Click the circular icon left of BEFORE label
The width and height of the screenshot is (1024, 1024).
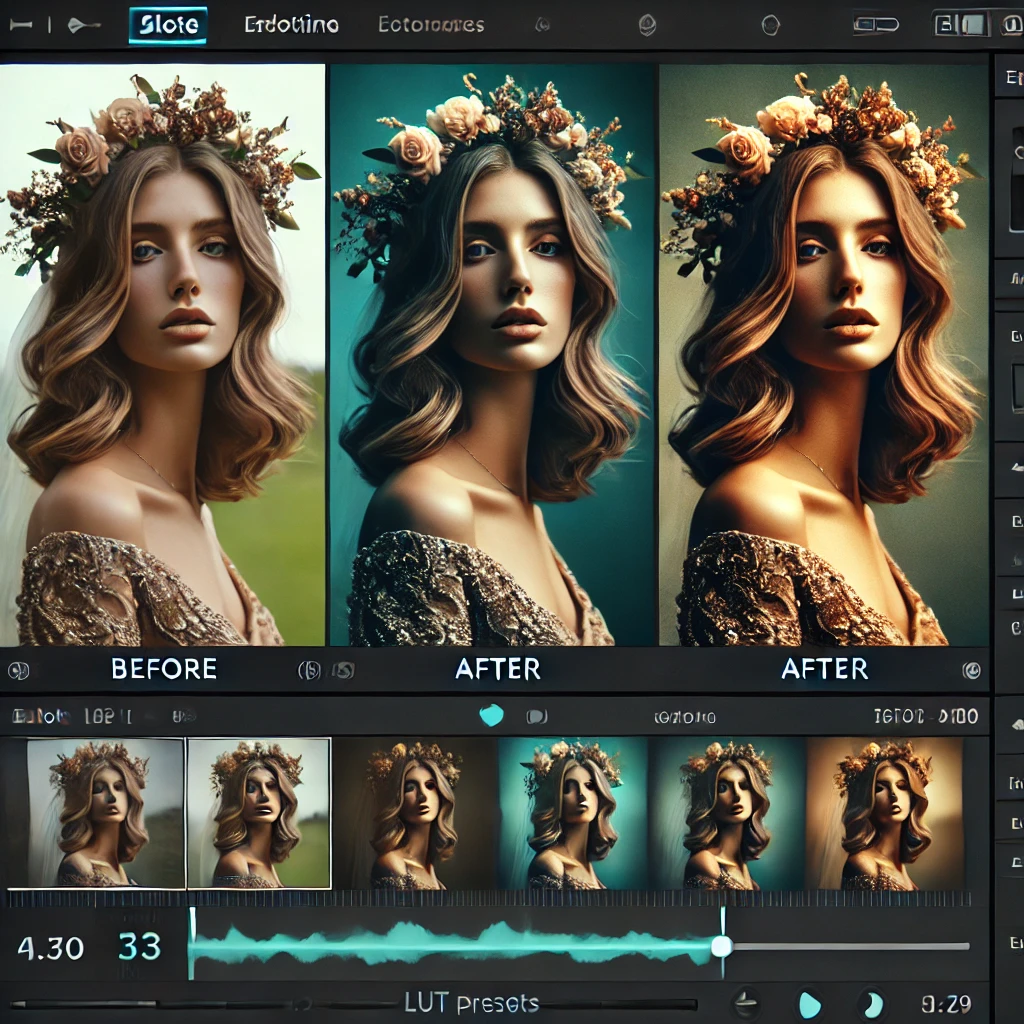click(18, 669)
